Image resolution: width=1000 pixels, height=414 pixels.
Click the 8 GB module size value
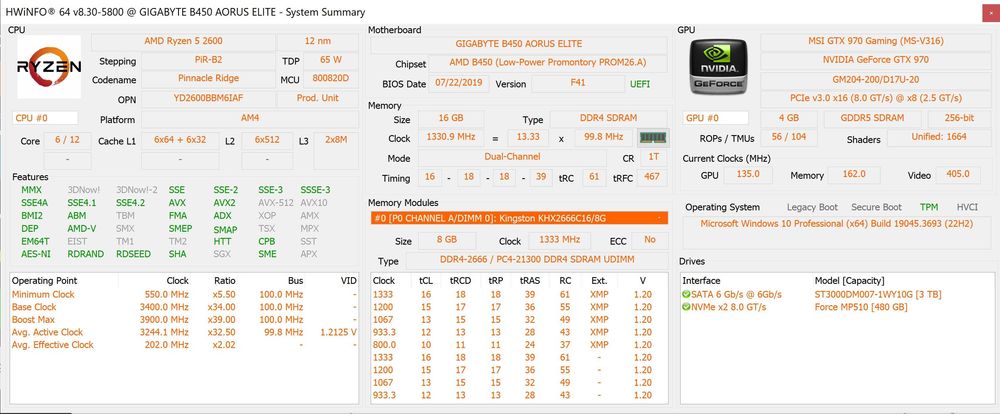446,240
